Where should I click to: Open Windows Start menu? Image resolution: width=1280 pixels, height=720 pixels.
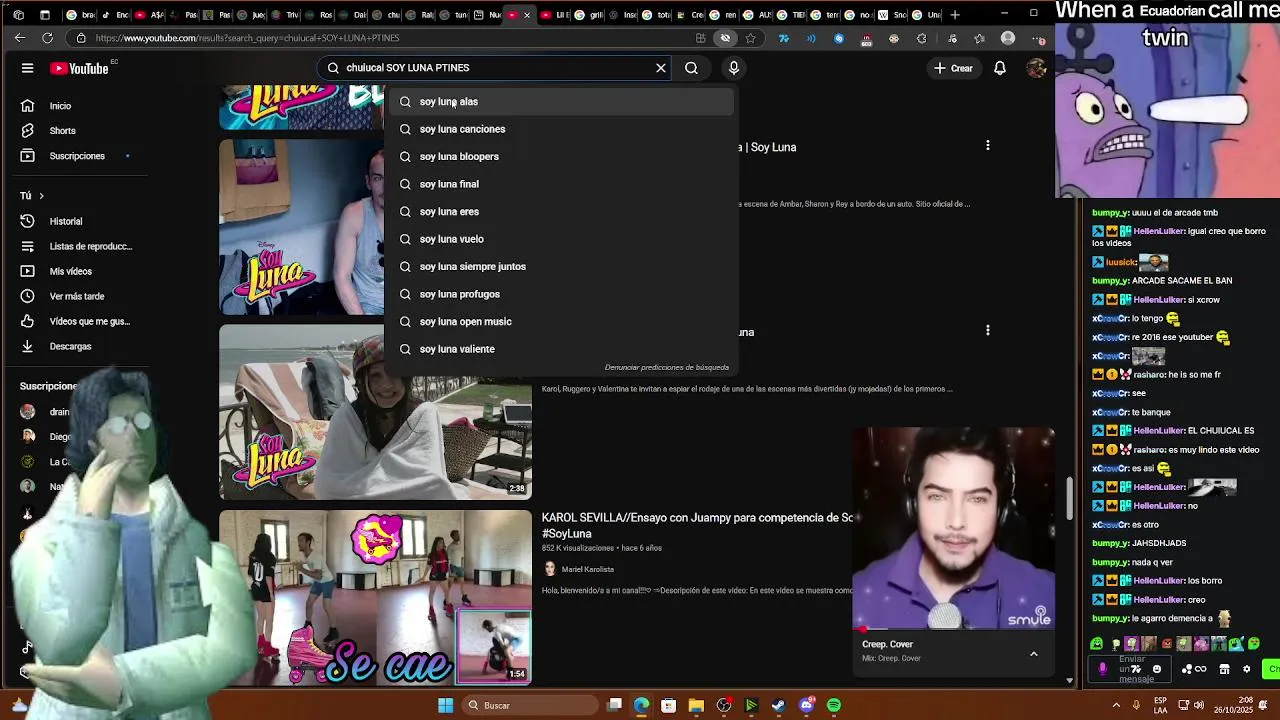[445, 705]
